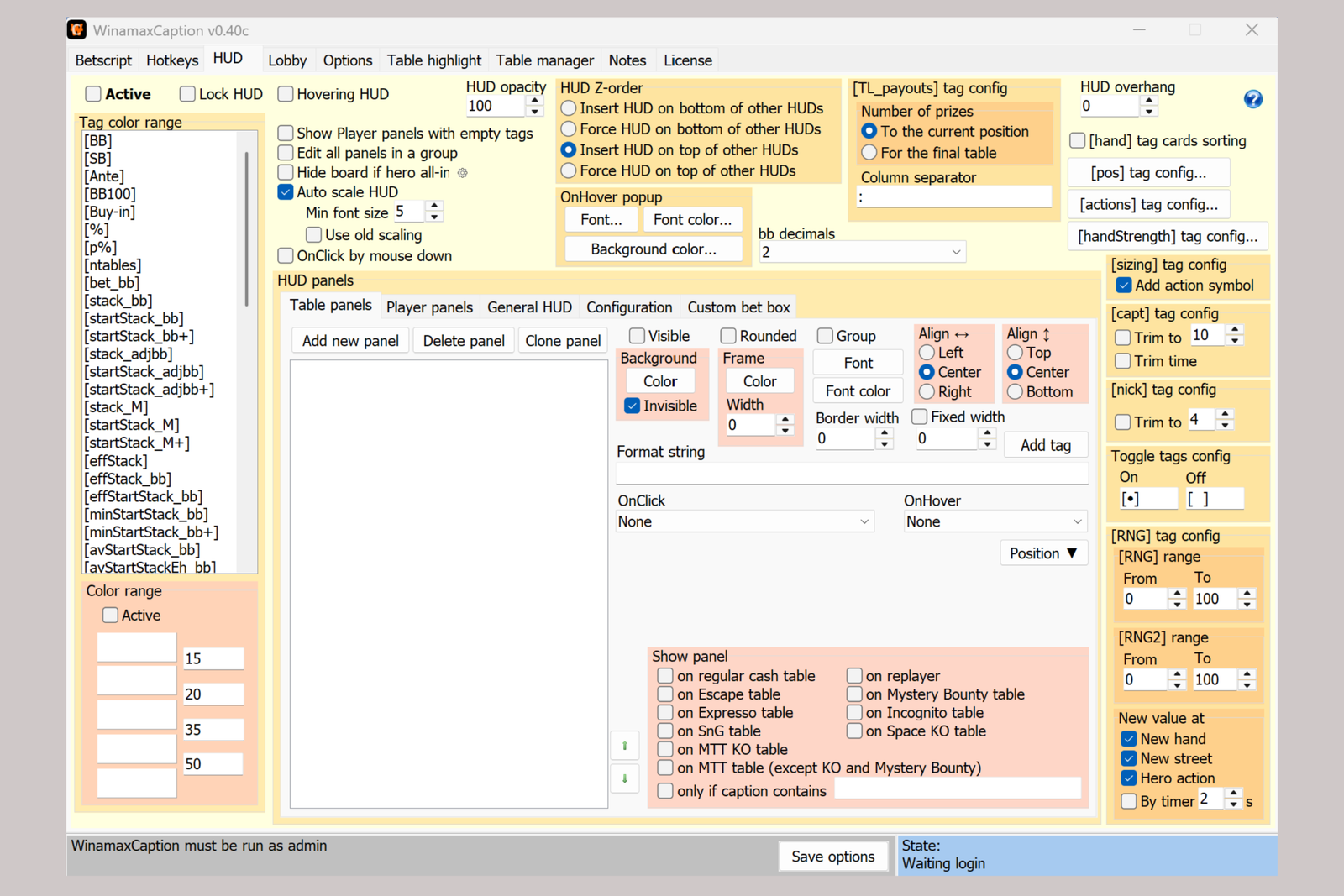Increase HUD opacity with up stepper
This screenshot has height=896, width=1344.
coord(535,101)
